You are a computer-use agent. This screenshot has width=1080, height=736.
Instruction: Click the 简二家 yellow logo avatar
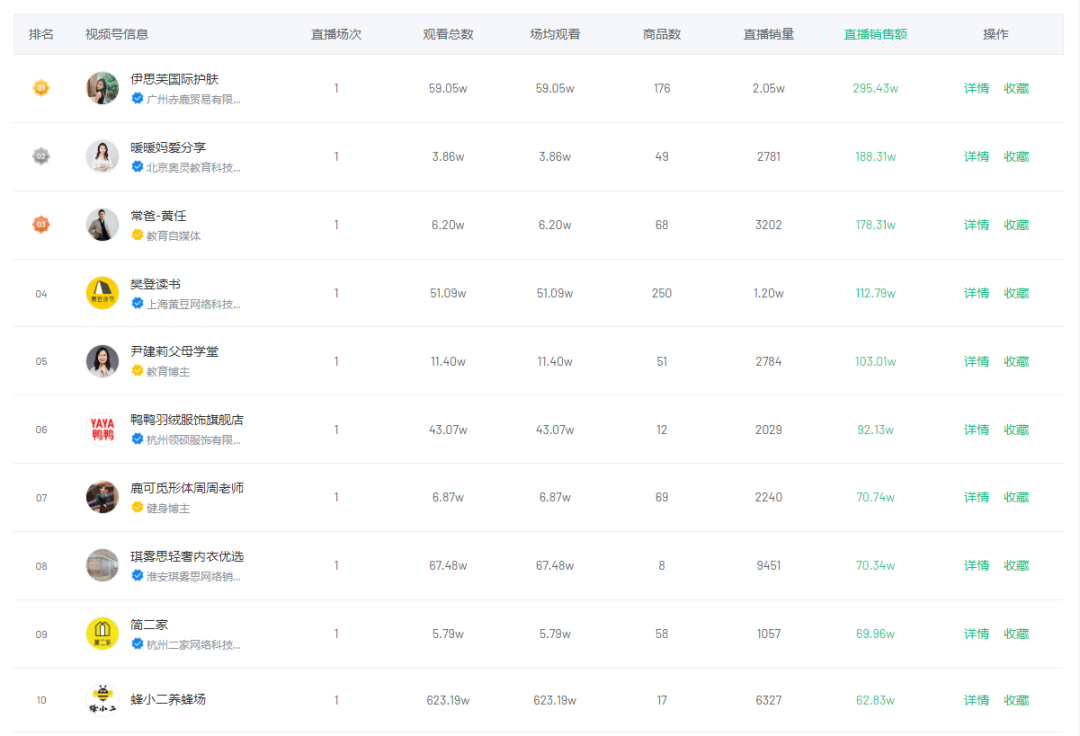click(102, 633)
